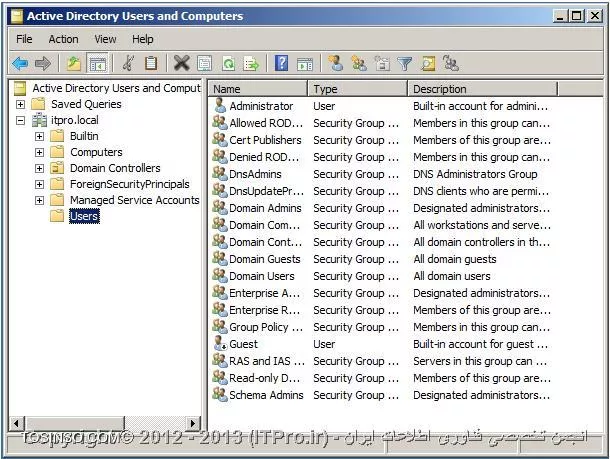The image size is (610, 459).
Task: Click the Forward arrow toolbar icon
Action: coord(43,63)
